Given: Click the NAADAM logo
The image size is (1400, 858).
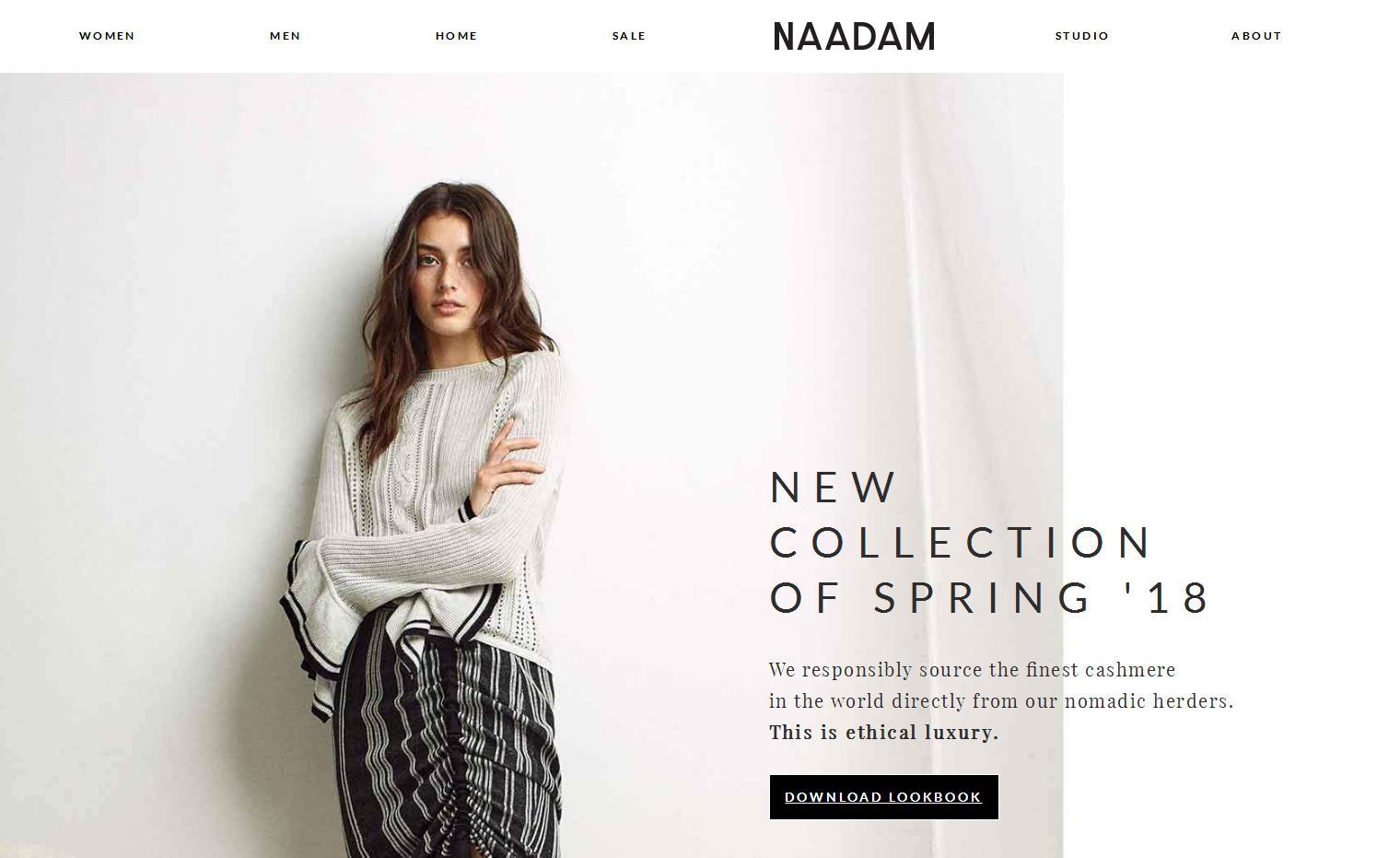Looking at the screenshot, I should (x=854, y=37).
